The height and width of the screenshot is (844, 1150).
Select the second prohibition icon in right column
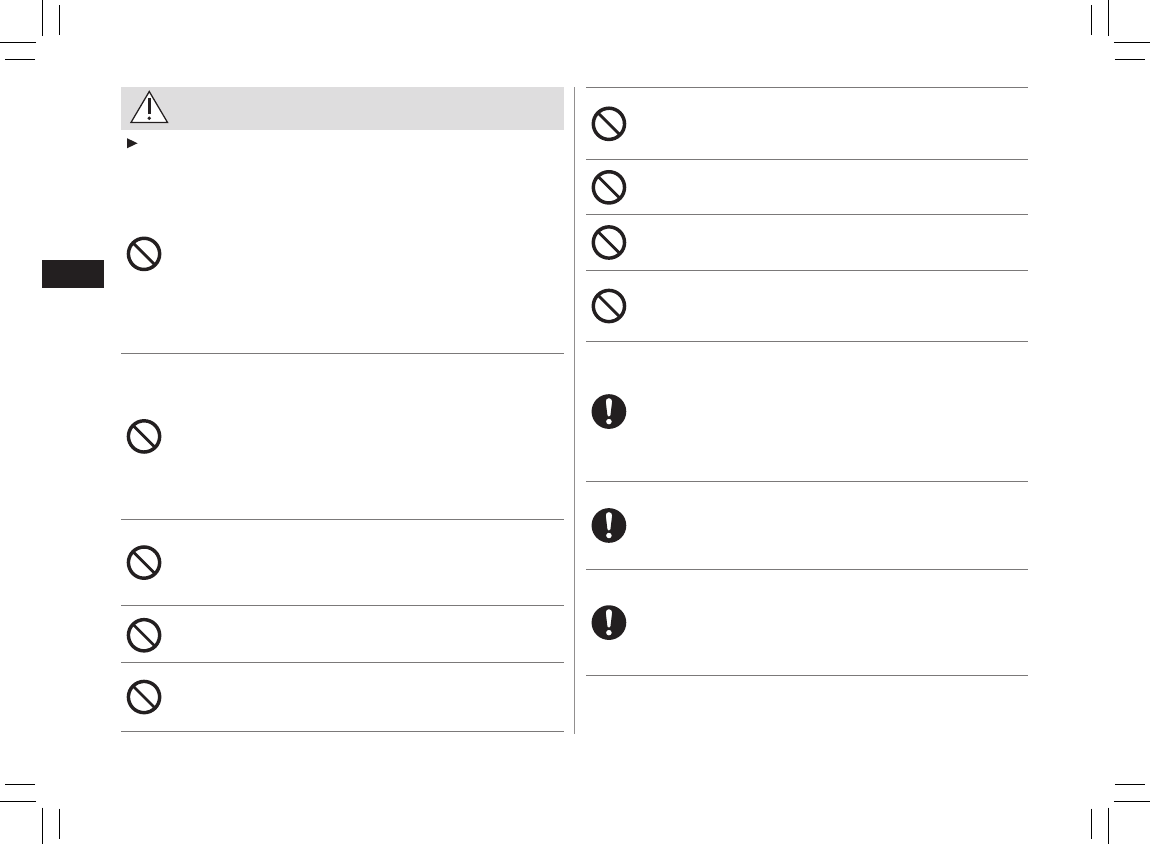pyautogui.click(x=609, y=187)
